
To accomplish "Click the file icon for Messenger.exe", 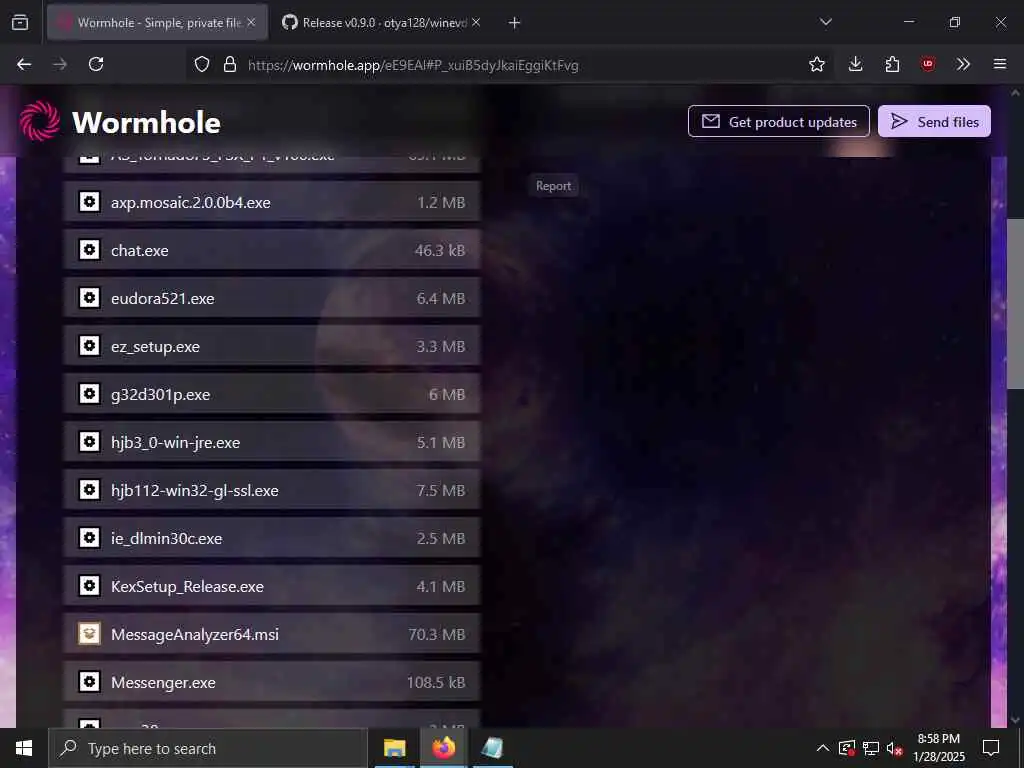I will [89, 682].
